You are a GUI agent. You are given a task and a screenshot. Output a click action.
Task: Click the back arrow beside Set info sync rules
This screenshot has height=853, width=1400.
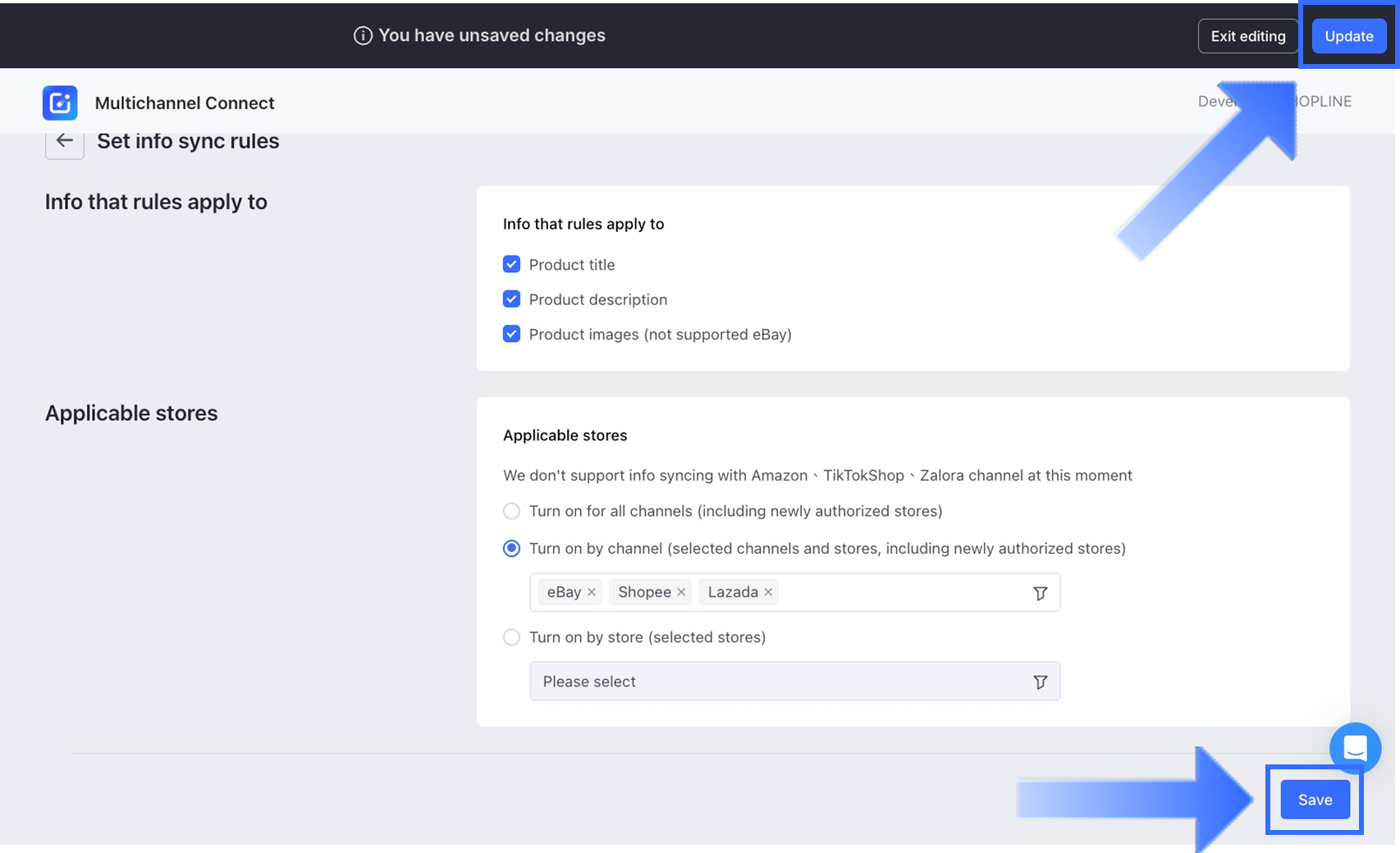tap(65, 141)
